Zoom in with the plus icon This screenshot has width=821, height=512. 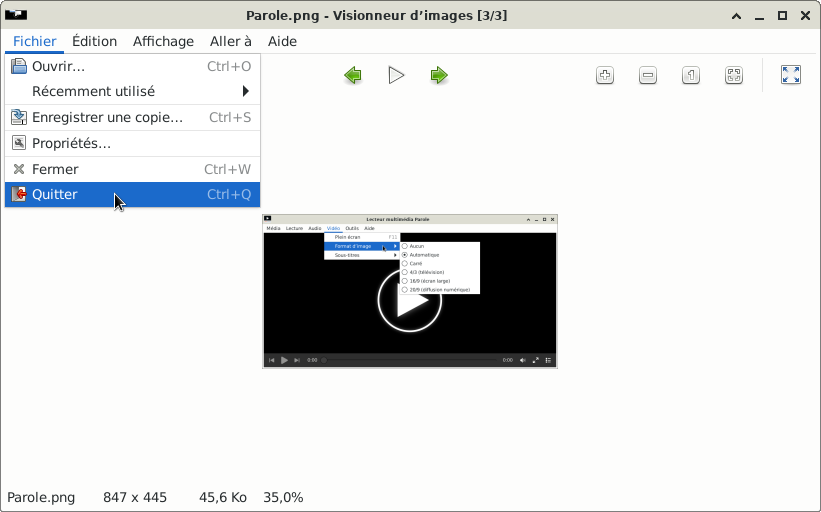(605, 75)
